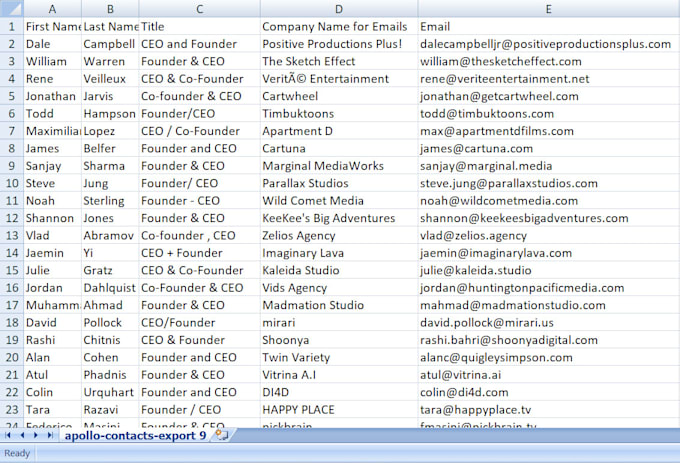This screenshot has width=680, height=463.
Task: Select 'Positive Productions Plus!' cell
Action: 339,44
